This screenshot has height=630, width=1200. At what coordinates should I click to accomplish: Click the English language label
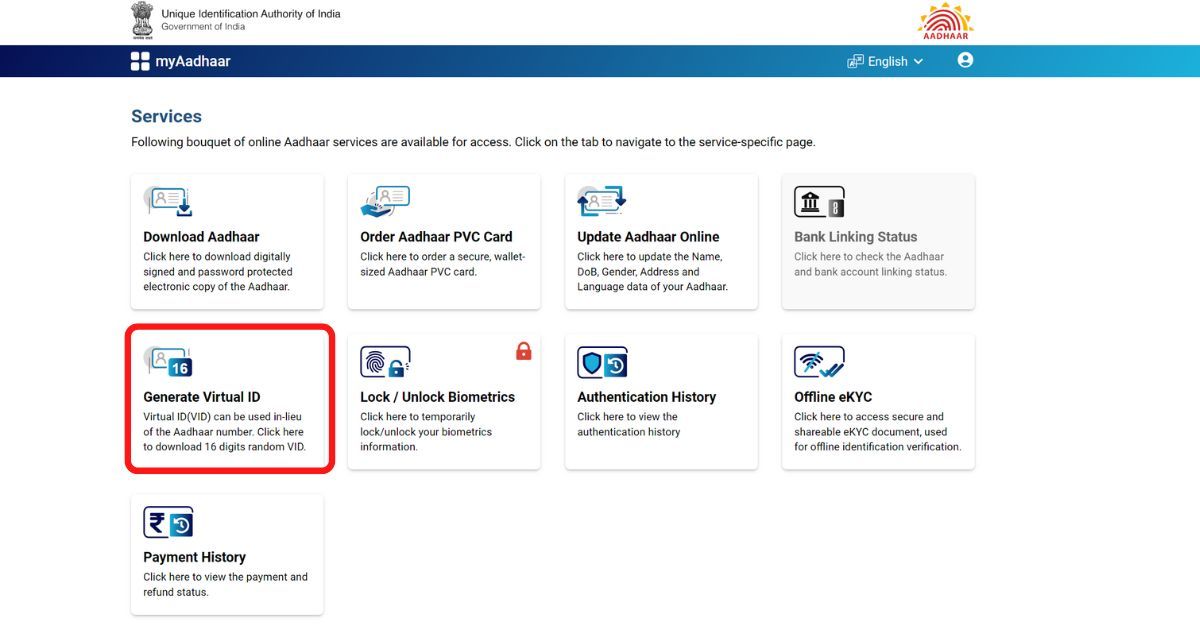[x=887, y=62]
